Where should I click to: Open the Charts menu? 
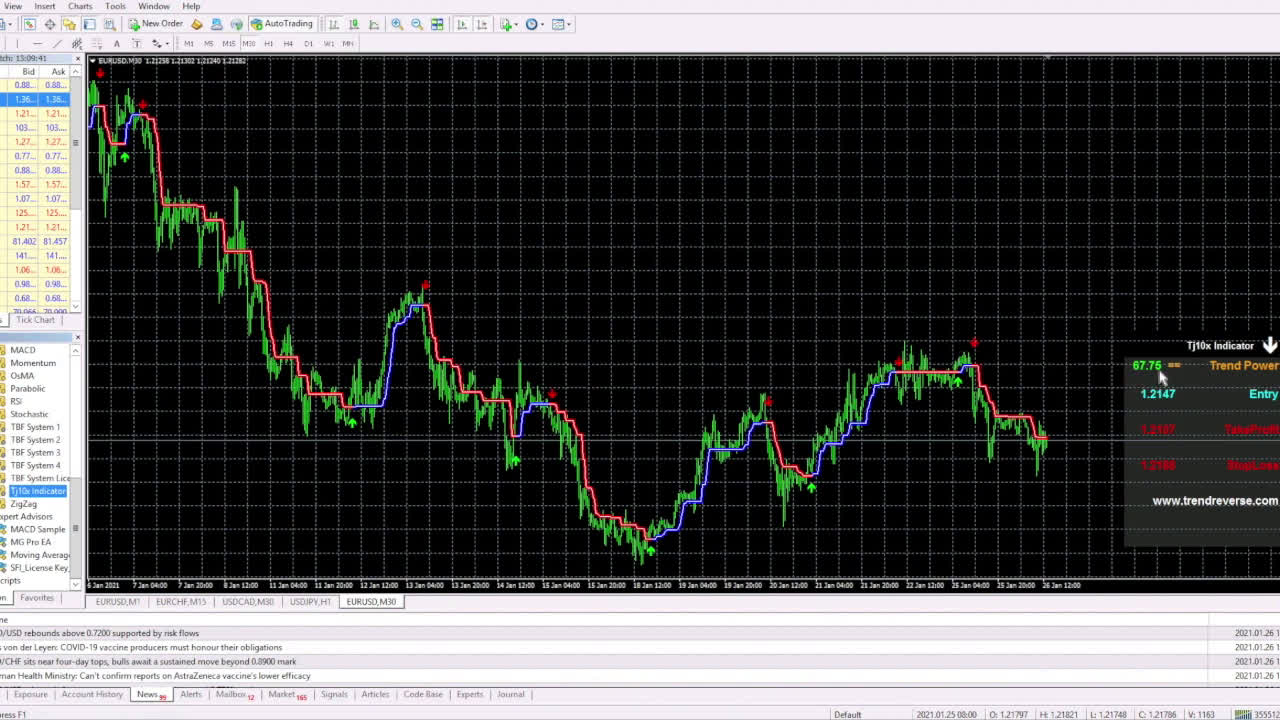coord(79,6)
